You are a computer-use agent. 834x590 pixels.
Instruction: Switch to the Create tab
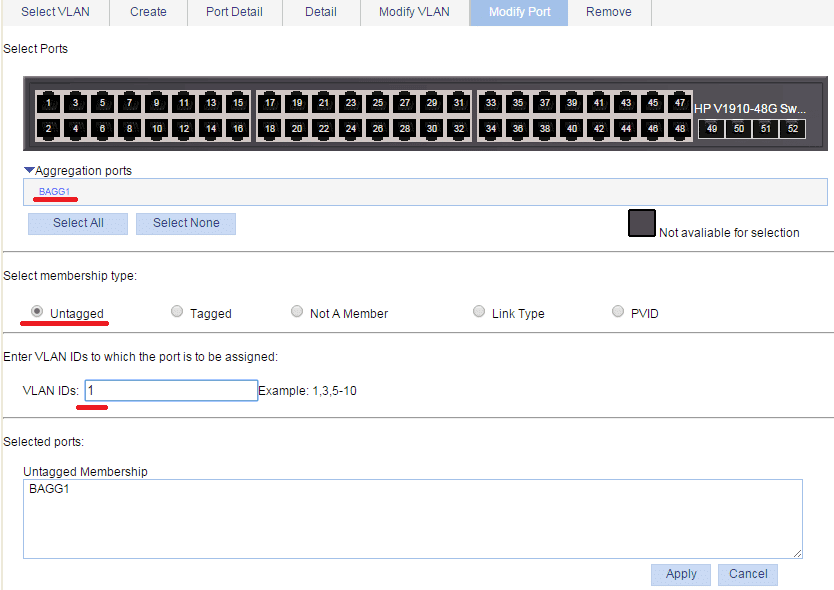pyautogui.click(x=148, y=12)
